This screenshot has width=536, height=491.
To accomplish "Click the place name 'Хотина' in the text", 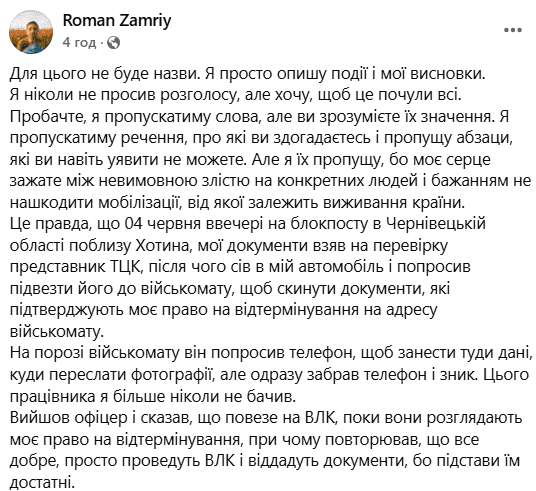I will (x=162, y=246).
